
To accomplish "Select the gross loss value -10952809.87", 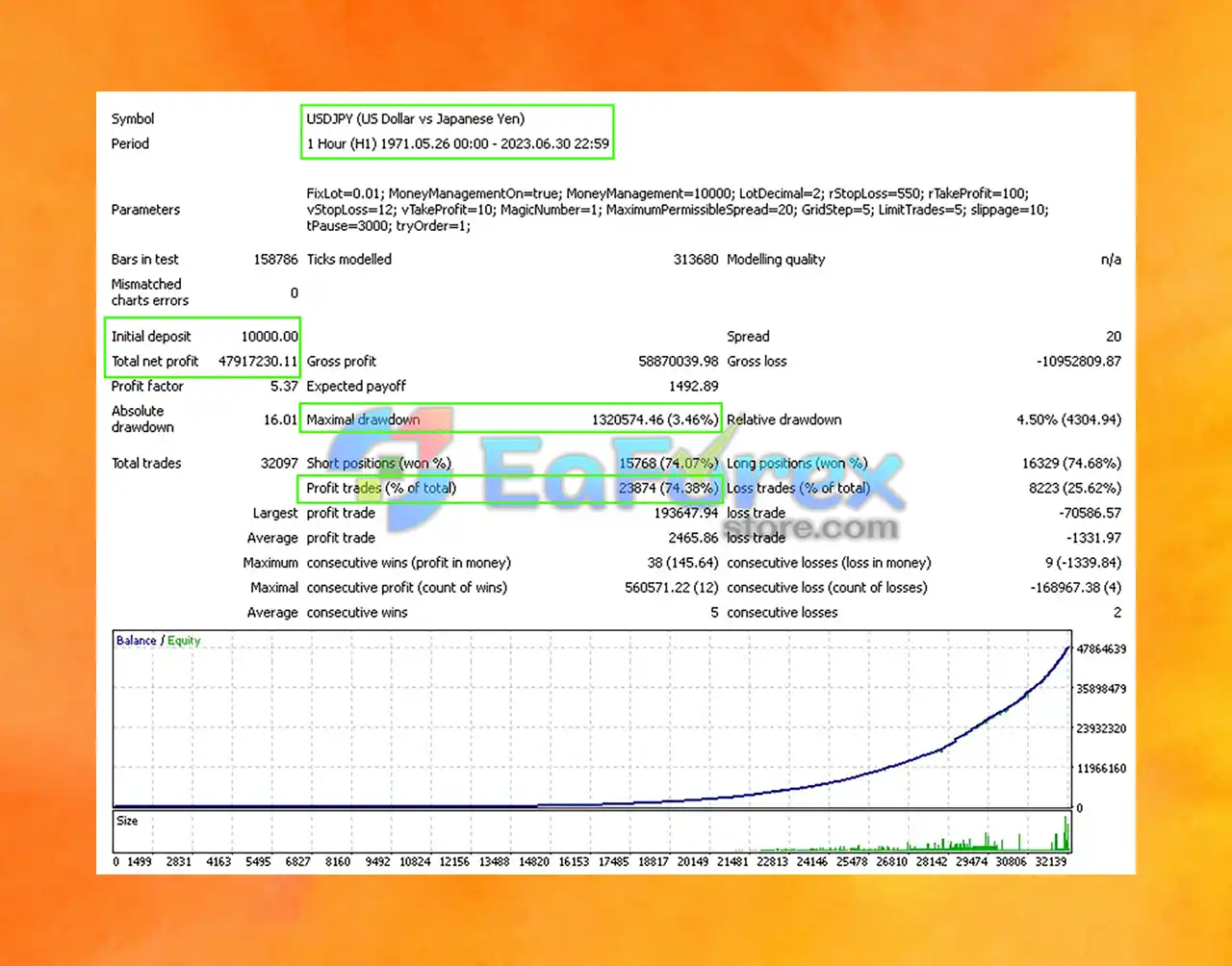I will point(1079,362).
